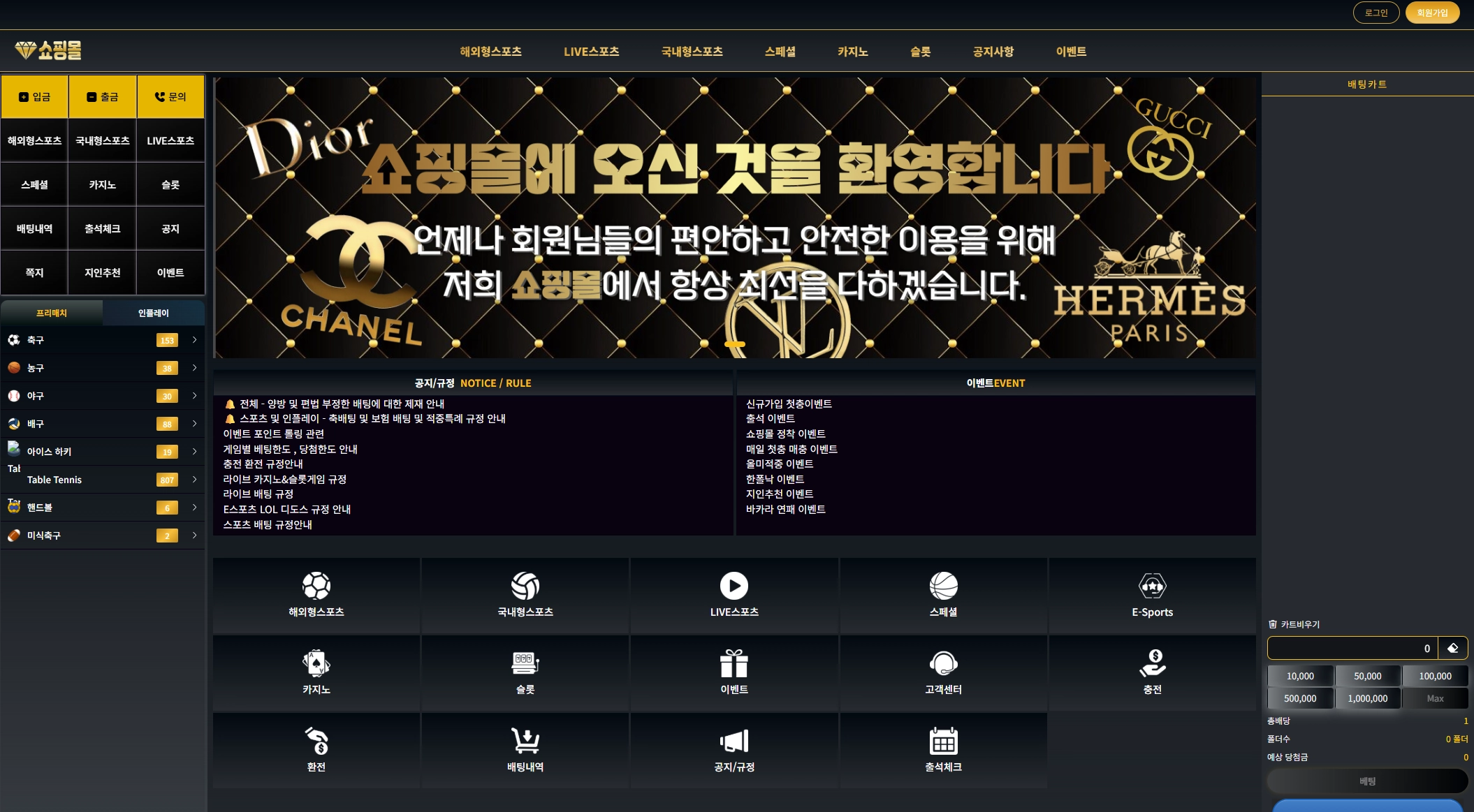This screenshot has height=812, width=1474.
Task: Click the eraser icon beside bet amount
Action: click(1452, 648)
